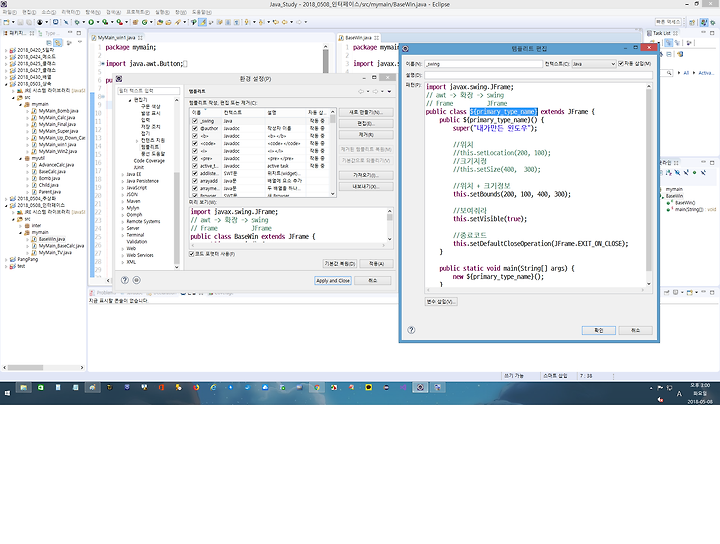Screen dimensions: 720x544
Task: Click the KakaoTalk yellow icon on the taskbar
Action: [369, 388]
